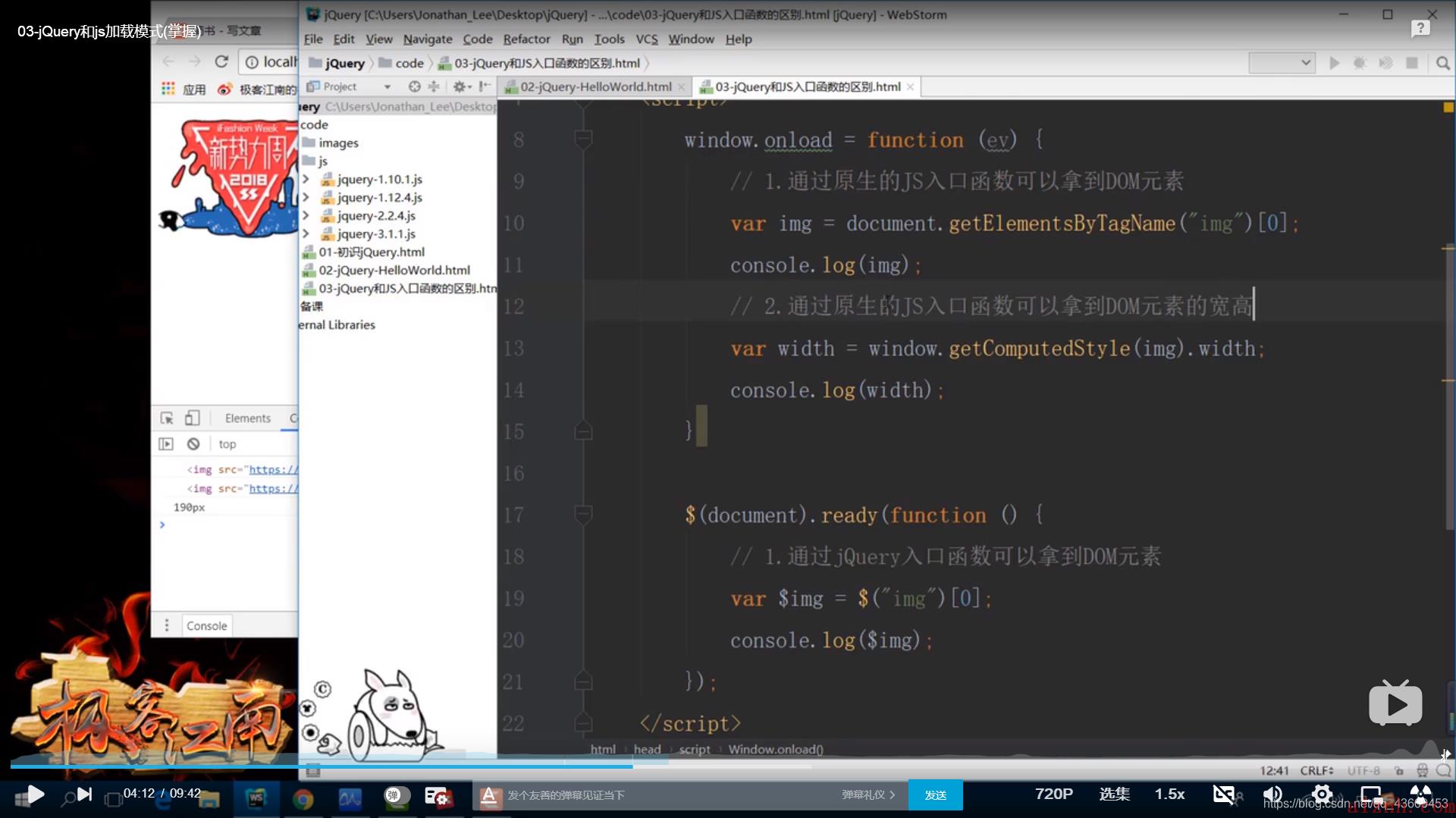Toggle the danmaku 弹 switch
The width and height of the screenshot is (1456, 818).
coord(397,794)
